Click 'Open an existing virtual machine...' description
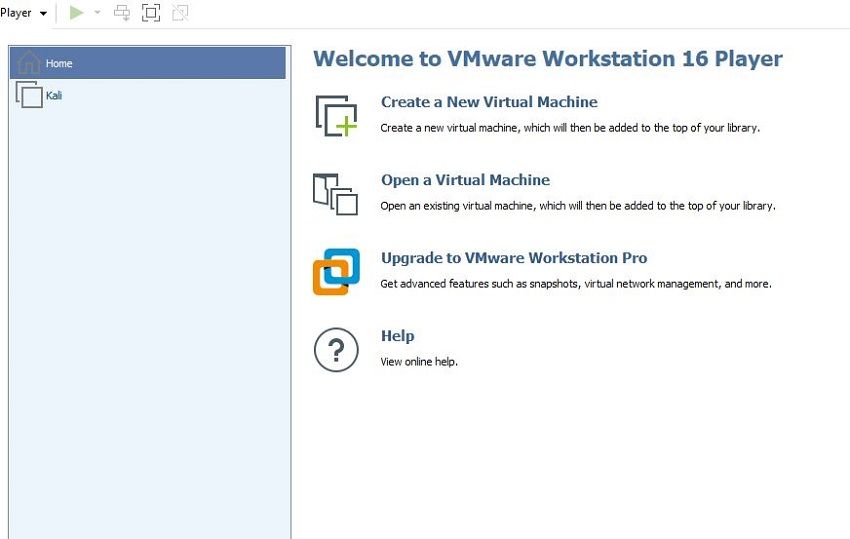The width and height of the screenshot is (850, 539). [578, 206]
